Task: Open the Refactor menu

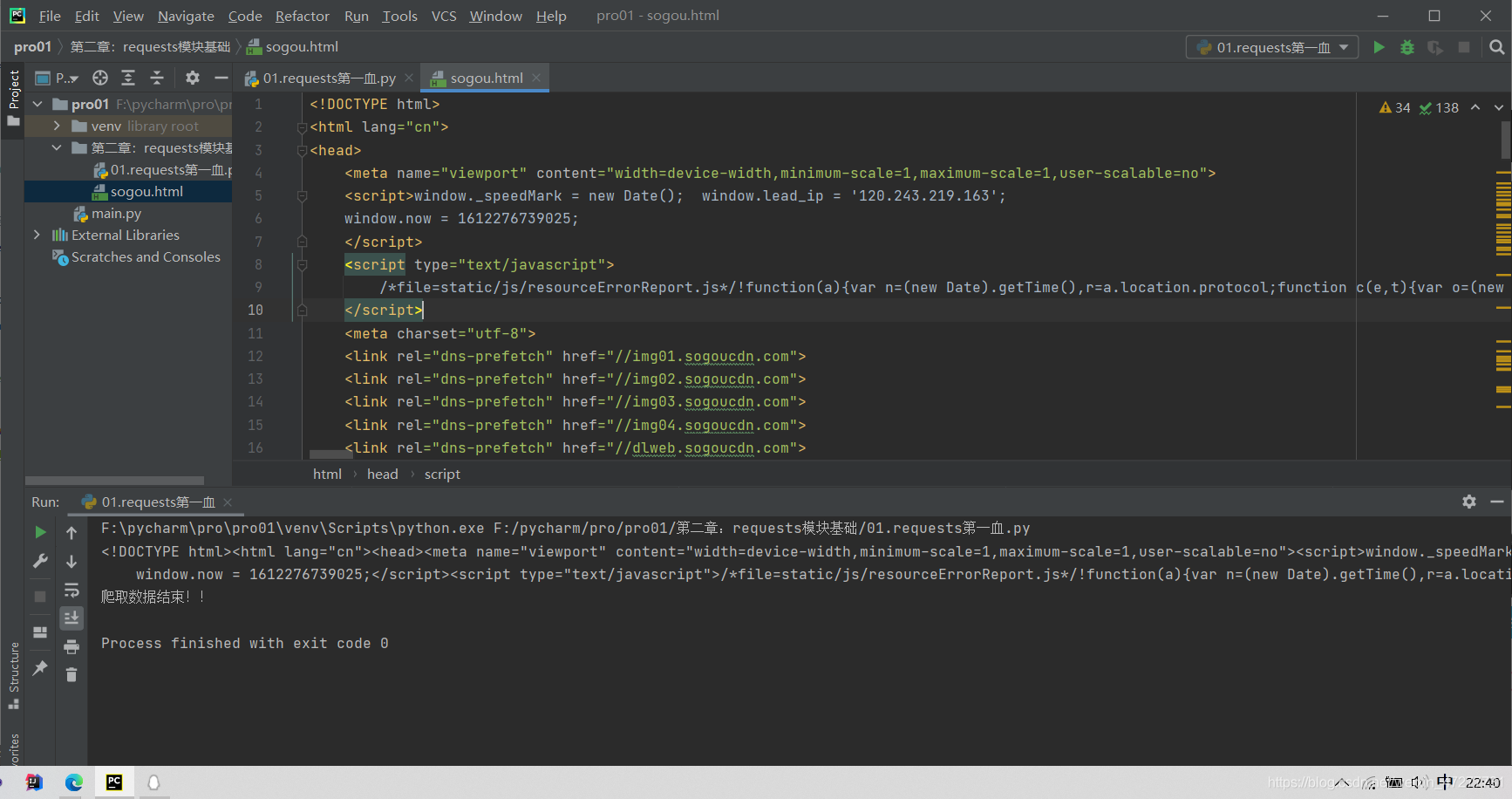Action: pos(302,16)
